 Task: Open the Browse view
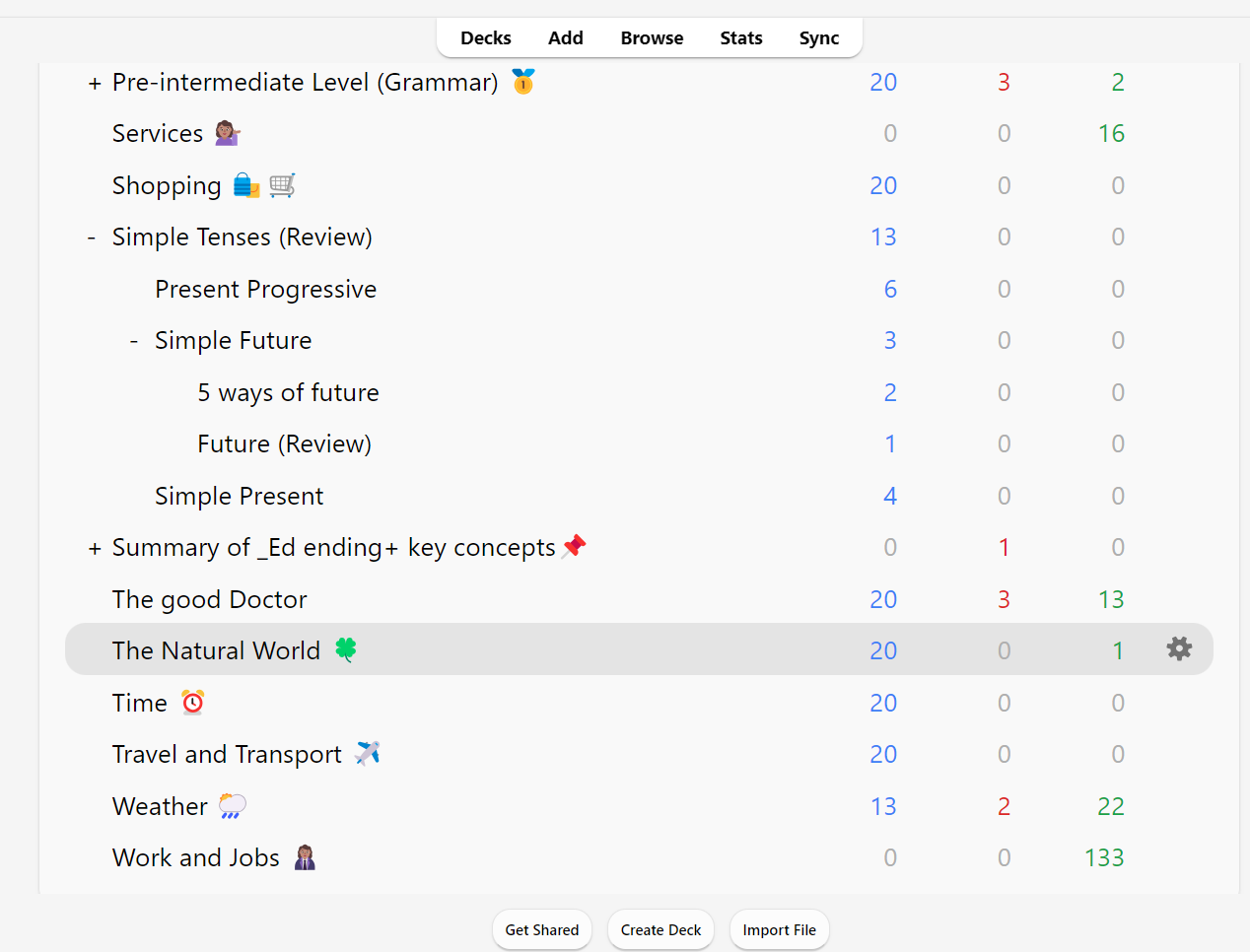(652, 38)
